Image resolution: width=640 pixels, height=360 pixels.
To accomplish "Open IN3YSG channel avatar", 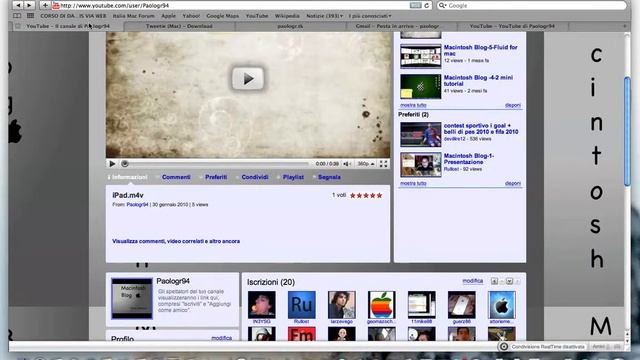I will [262, 304].
